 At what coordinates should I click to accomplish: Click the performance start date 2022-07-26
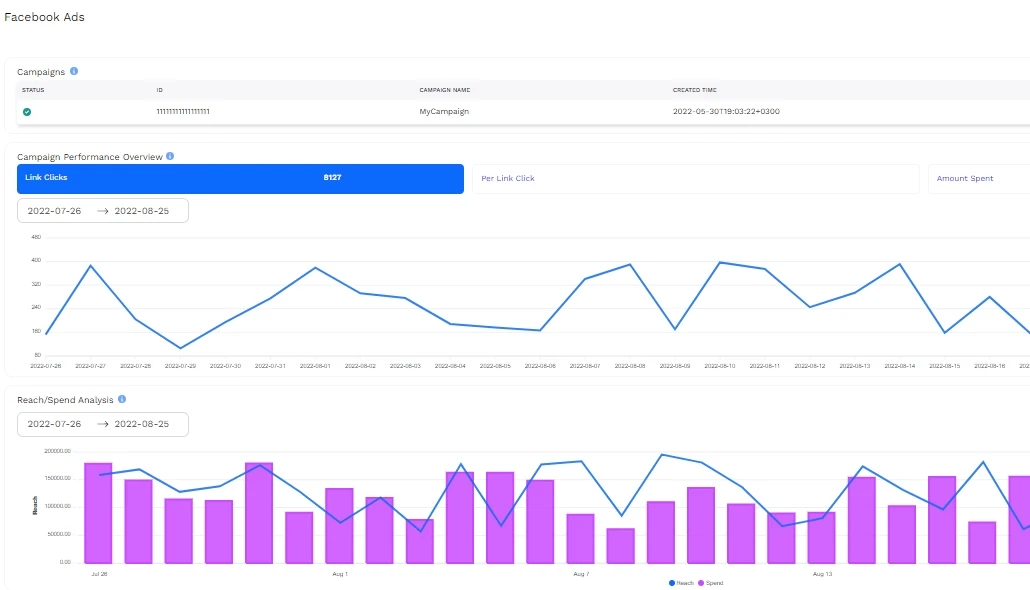(55, 211)
